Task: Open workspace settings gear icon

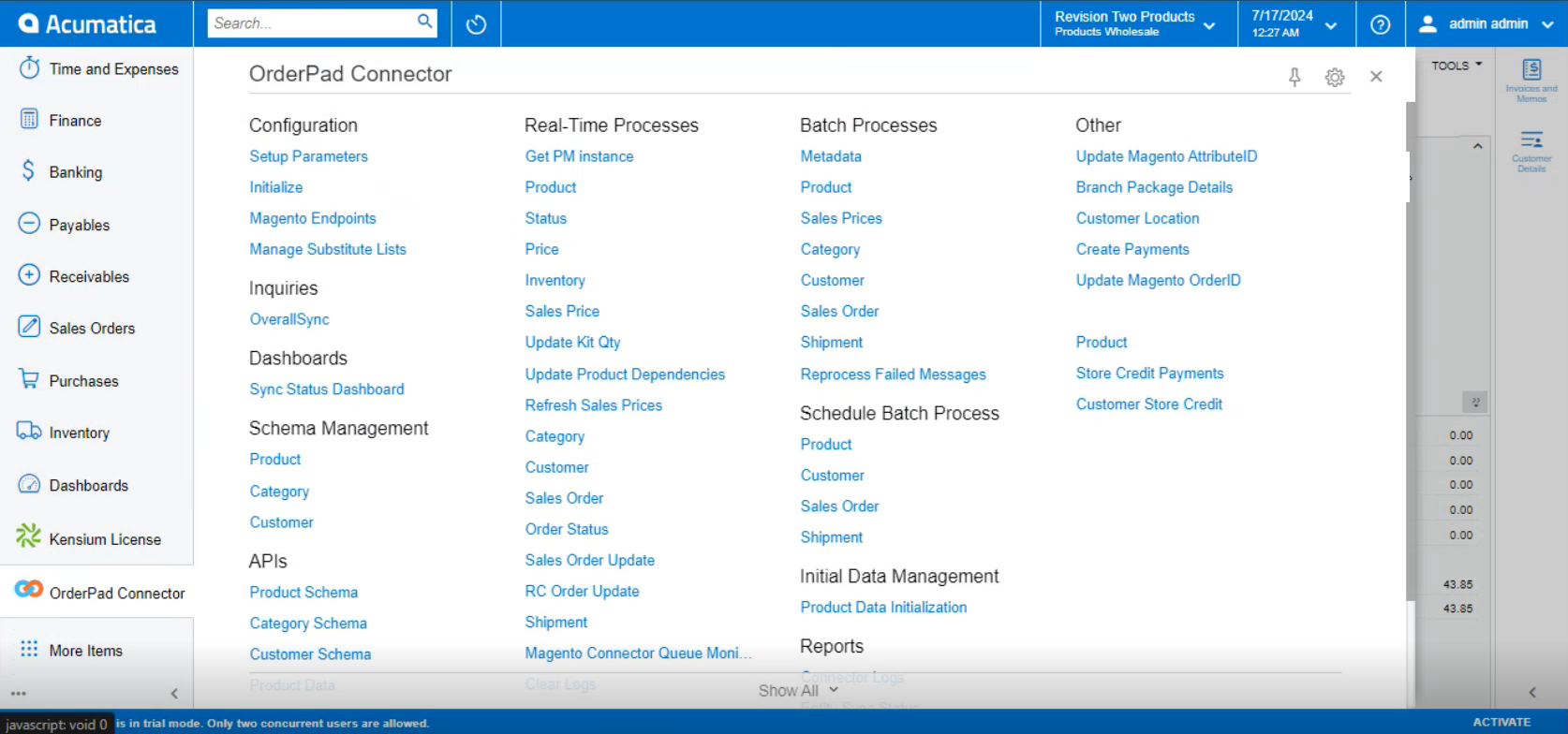Action: (1335, 77)
